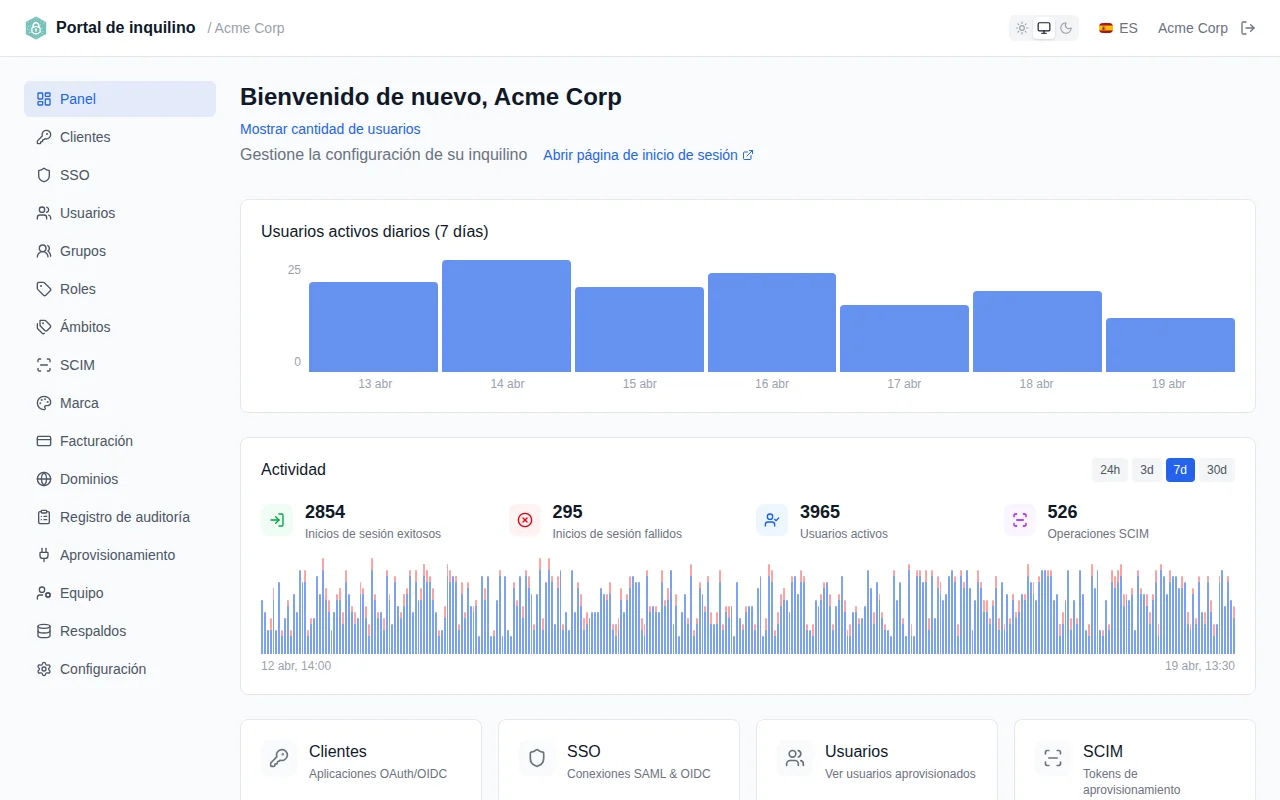Click the purple SCIM operations icon
Viewport: 1280px width, 800px height.
click(x=1020, y=520)
